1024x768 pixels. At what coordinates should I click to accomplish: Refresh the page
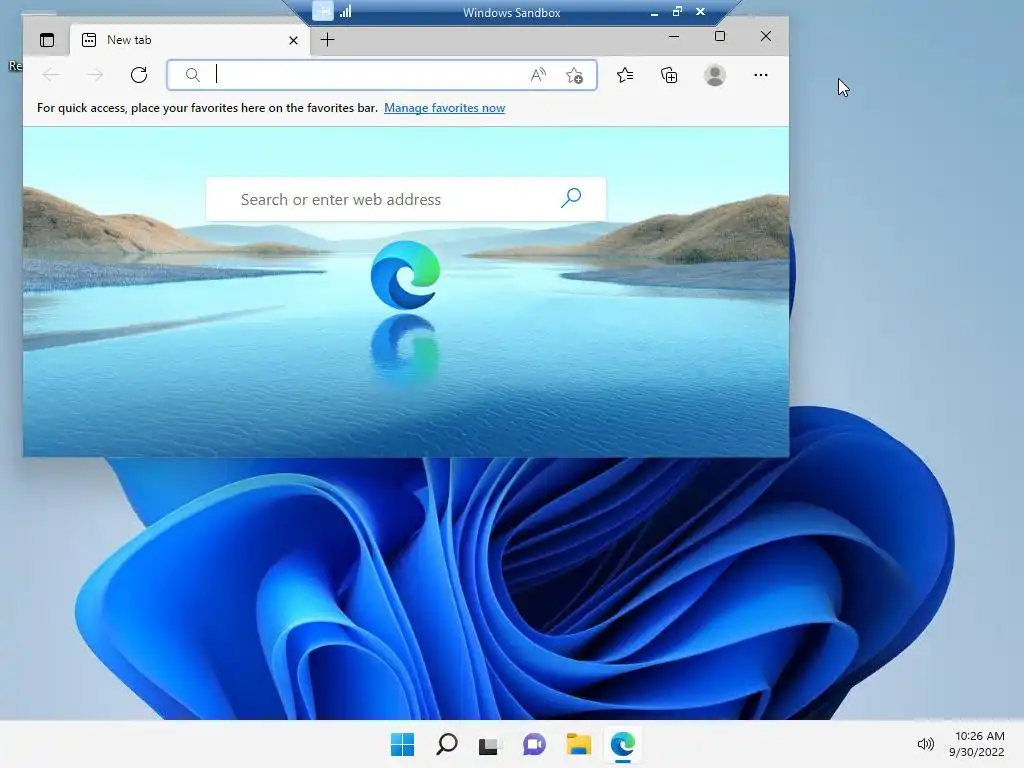point(139,75)
